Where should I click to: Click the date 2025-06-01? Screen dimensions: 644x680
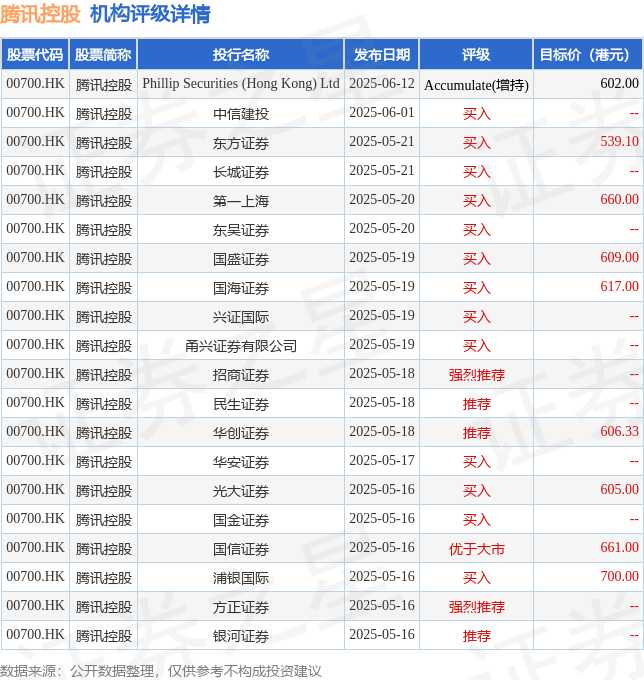coord(382,113)
